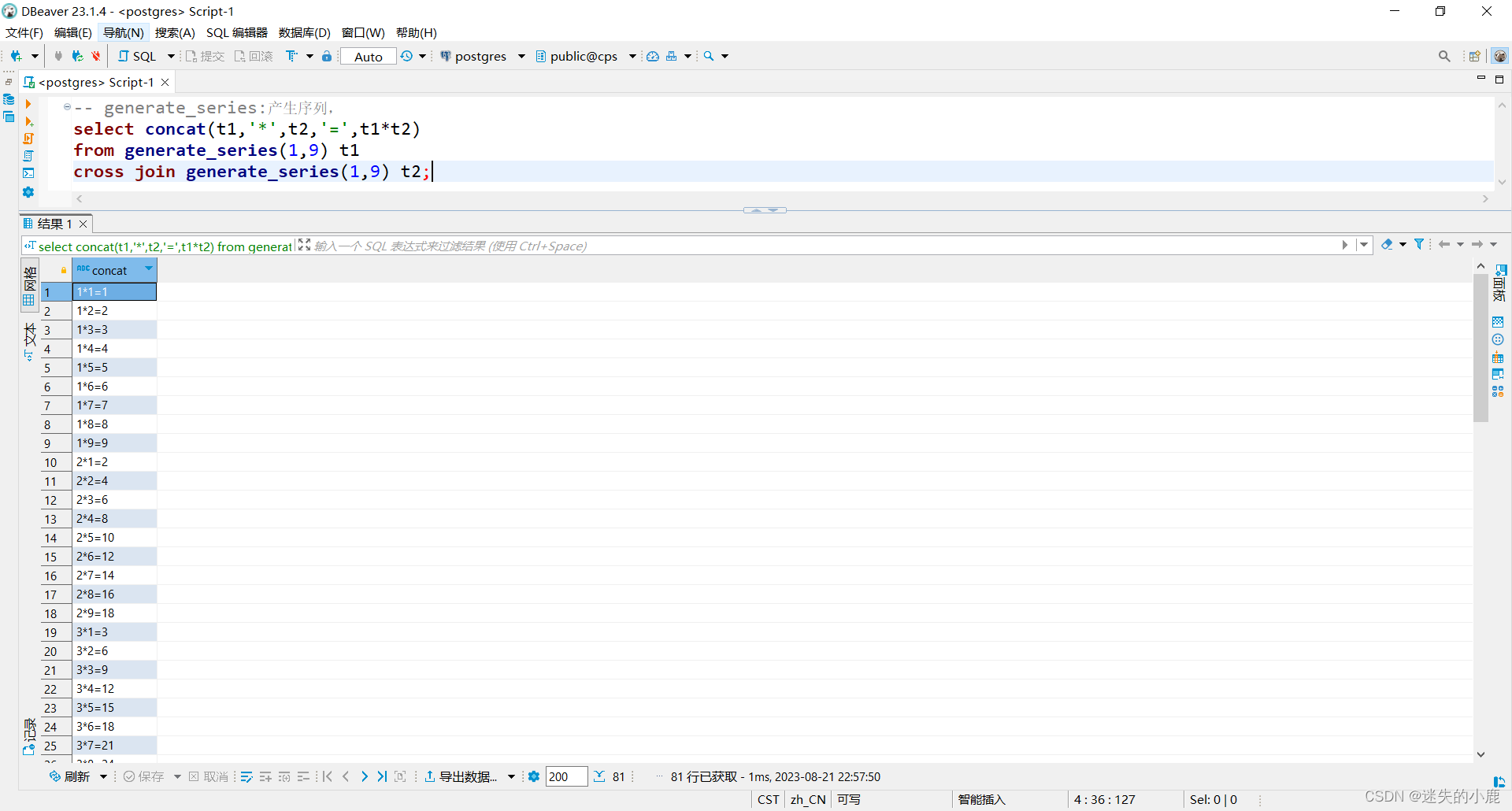Go to previous page arrow in results bar
Viewport: 1512px width, 811px height.
coord(346,776)
